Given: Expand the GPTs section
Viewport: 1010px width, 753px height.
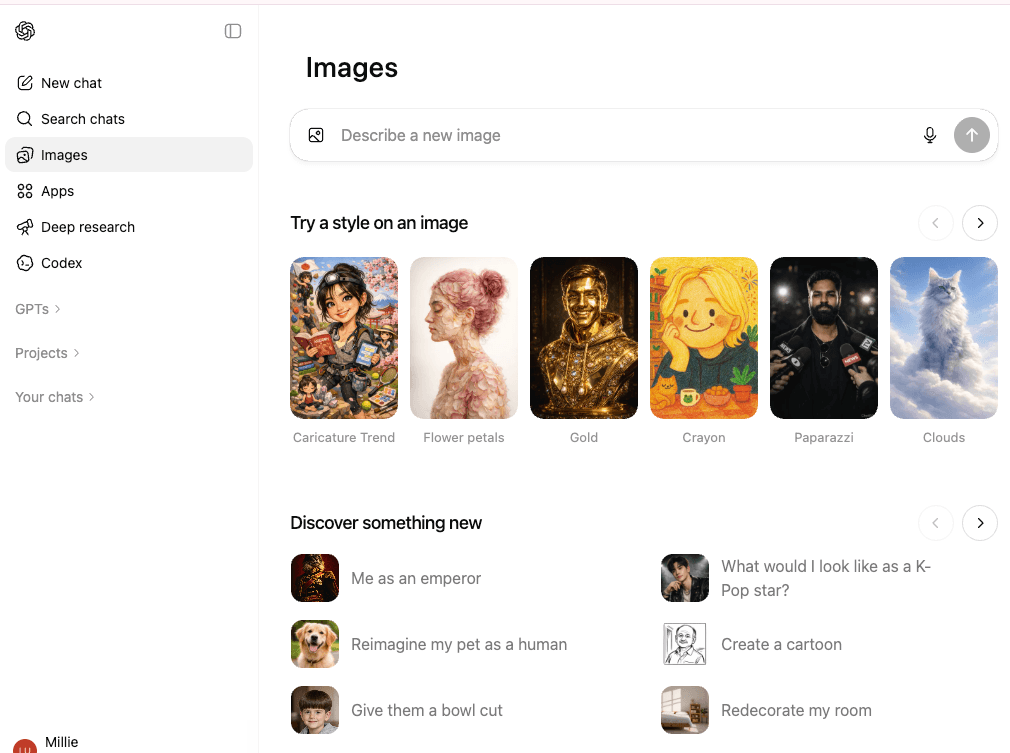Looking at the screenshot, I should pos(37,309).
